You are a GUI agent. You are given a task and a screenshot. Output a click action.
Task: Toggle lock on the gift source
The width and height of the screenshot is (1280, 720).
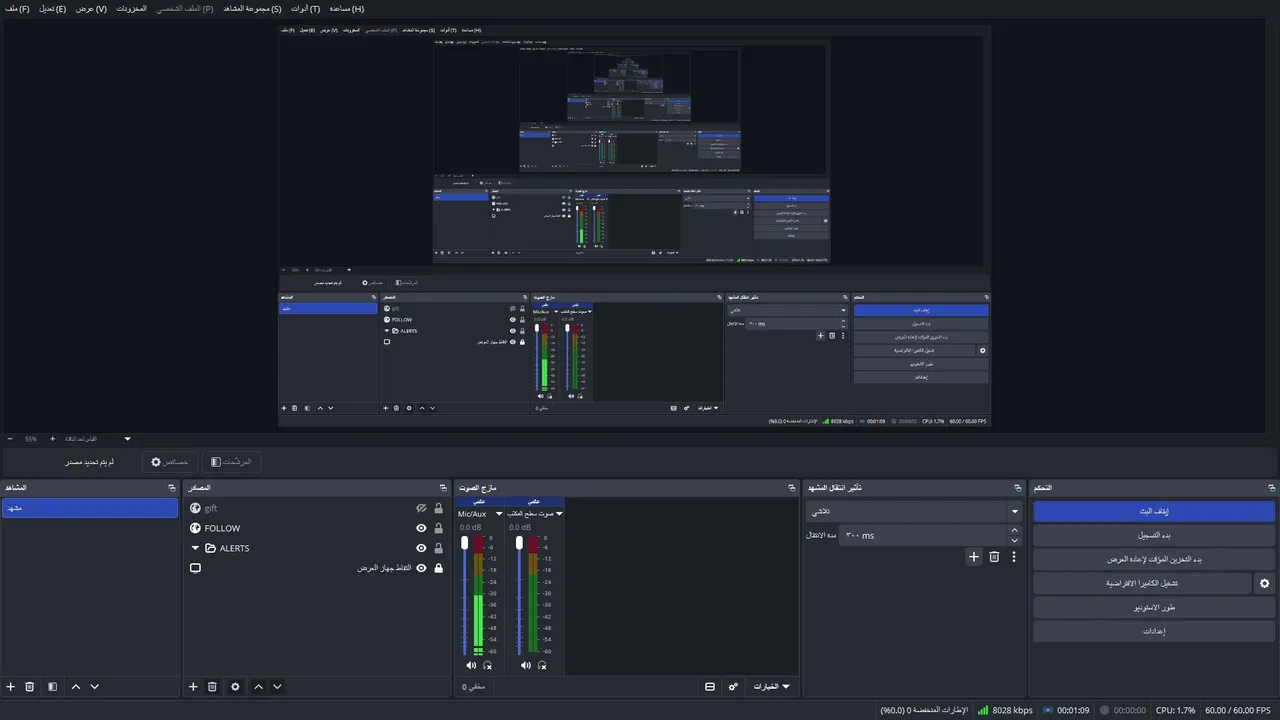(x=438, y=508)
